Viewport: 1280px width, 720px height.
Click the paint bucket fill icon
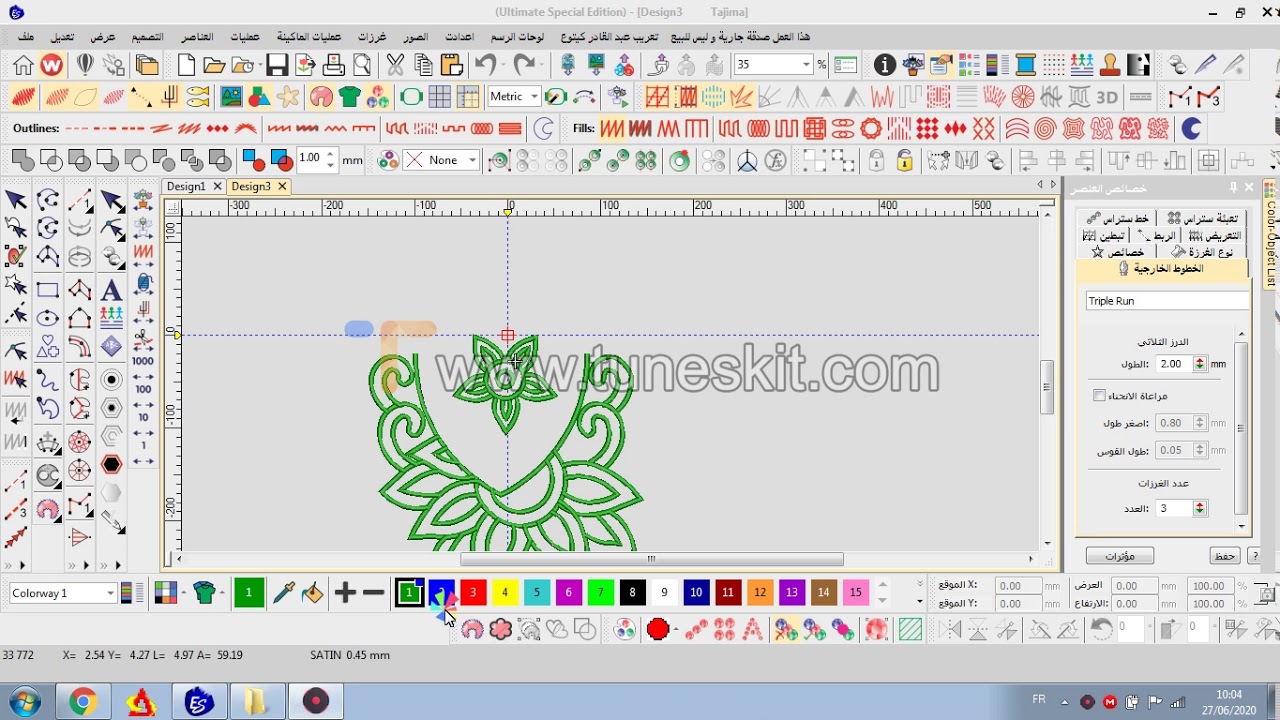tap(312, 593)
